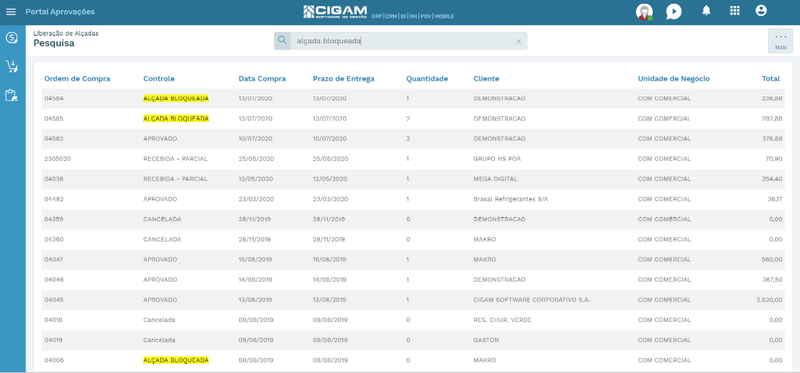Sort by Prazo de Entrega column
Screen dimensions: 800x373
(343, 79)
